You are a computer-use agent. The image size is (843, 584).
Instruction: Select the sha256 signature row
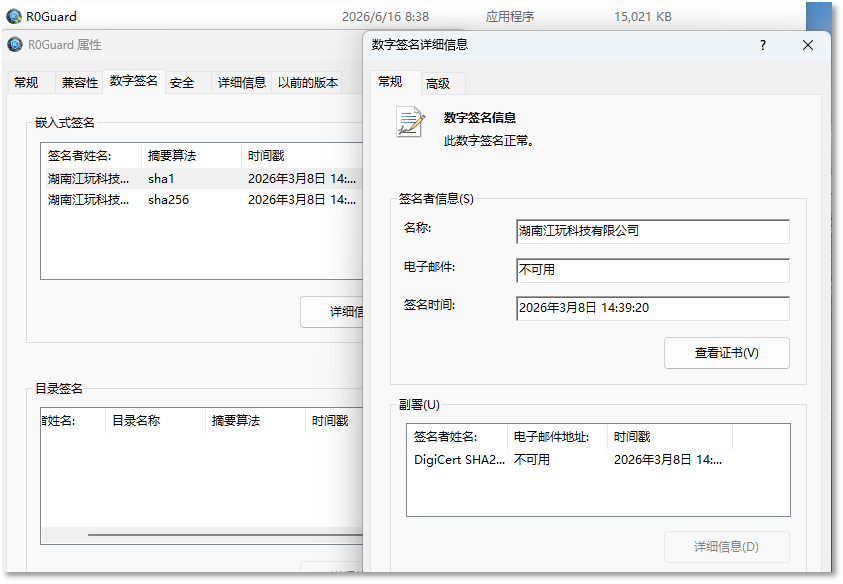(x=204, y=200)
